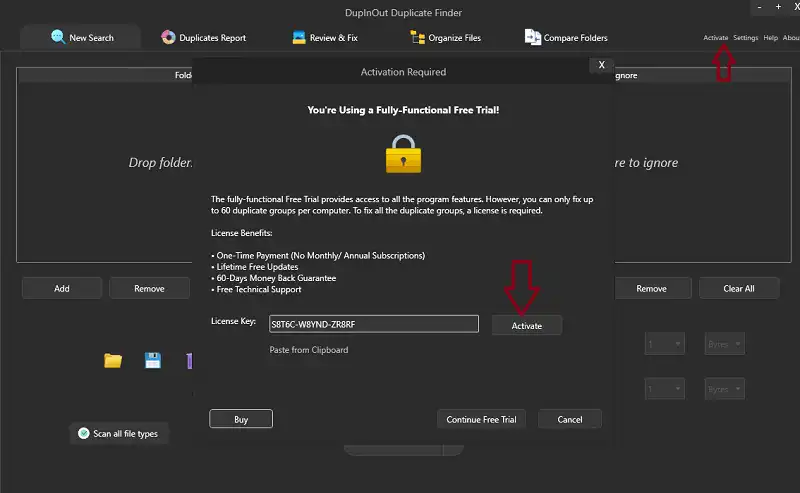Select the Organize Files folder-tree icon
This screenshot has width=800, height=493.
pos(418,38)
